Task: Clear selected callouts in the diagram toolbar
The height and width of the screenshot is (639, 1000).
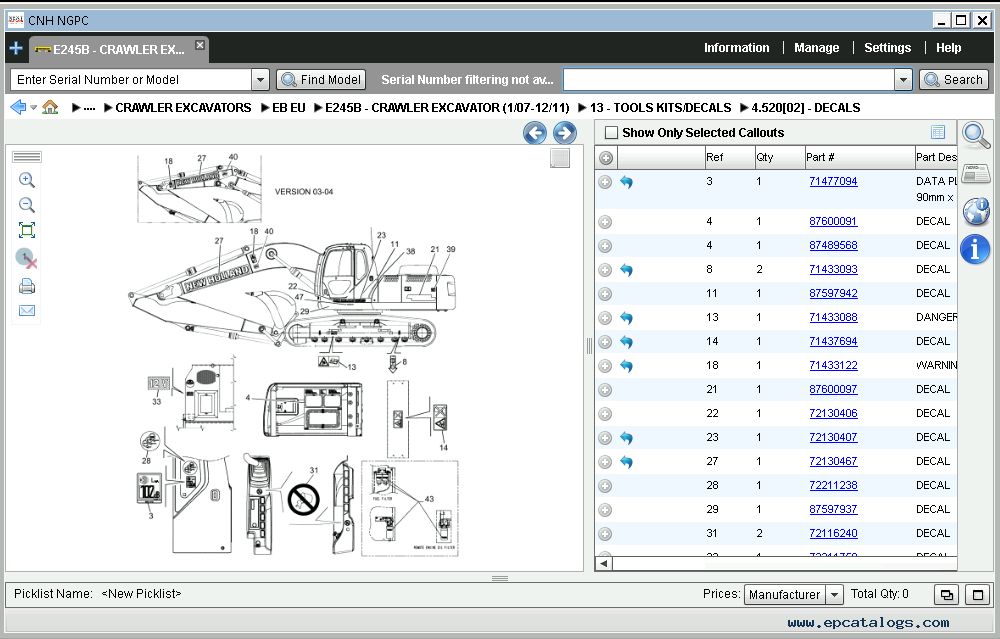Action: pos(26,258)
